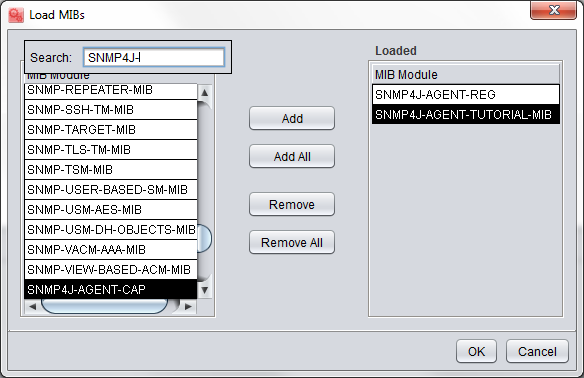This screenshot has width=584, height=378.
Task: Select SNMP-TLS-TM-MIB row
Action: (x=111, y=150)
